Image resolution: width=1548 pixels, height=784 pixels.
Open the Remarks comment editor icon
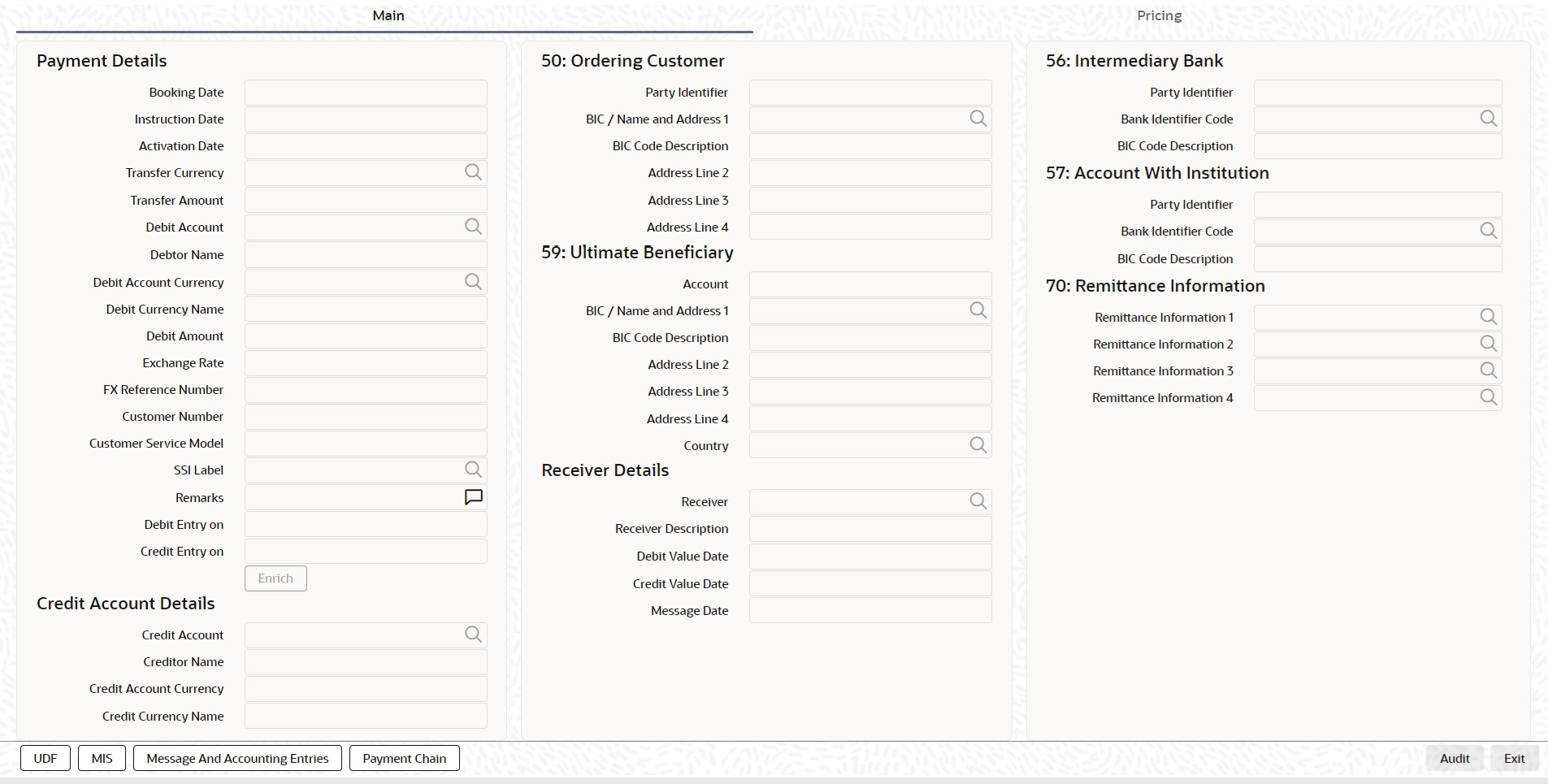(473, 497)
